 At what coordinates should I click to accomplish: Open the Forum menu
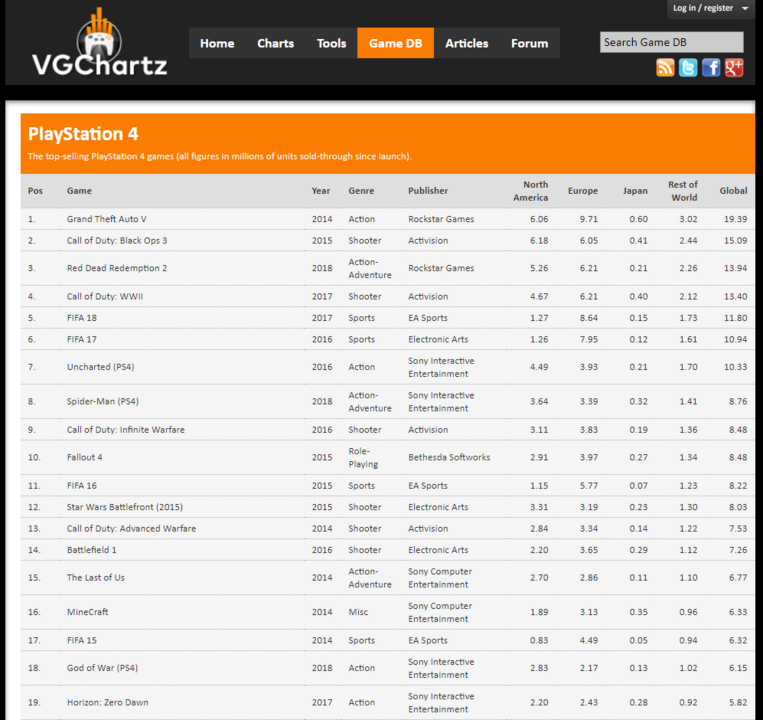pos(529,43)
